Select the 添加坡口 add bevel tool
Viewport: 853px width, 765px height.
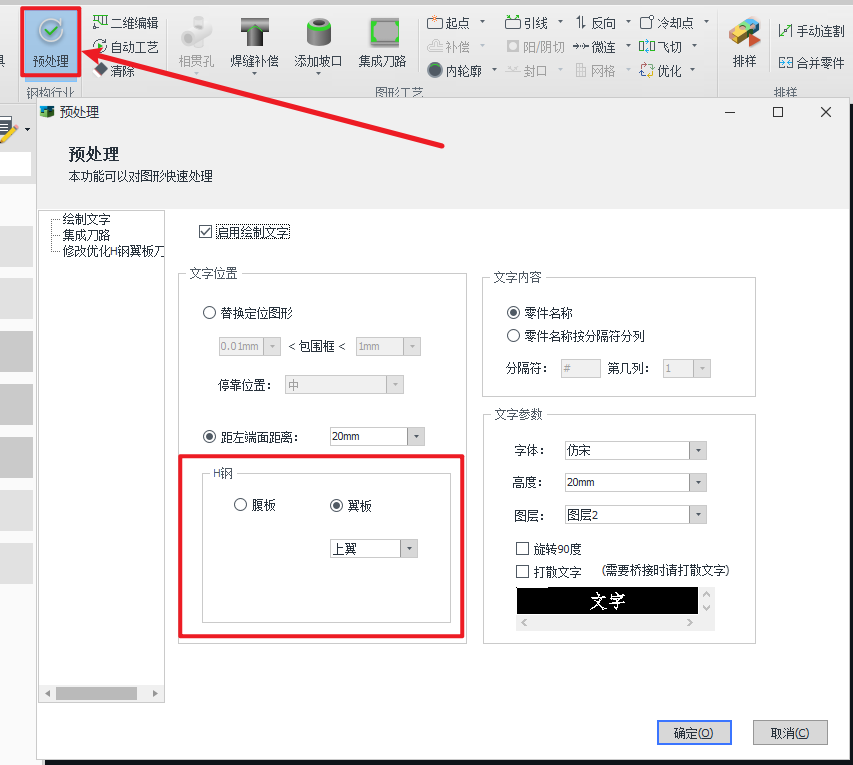pyautogui.click(x=318, y=42)
